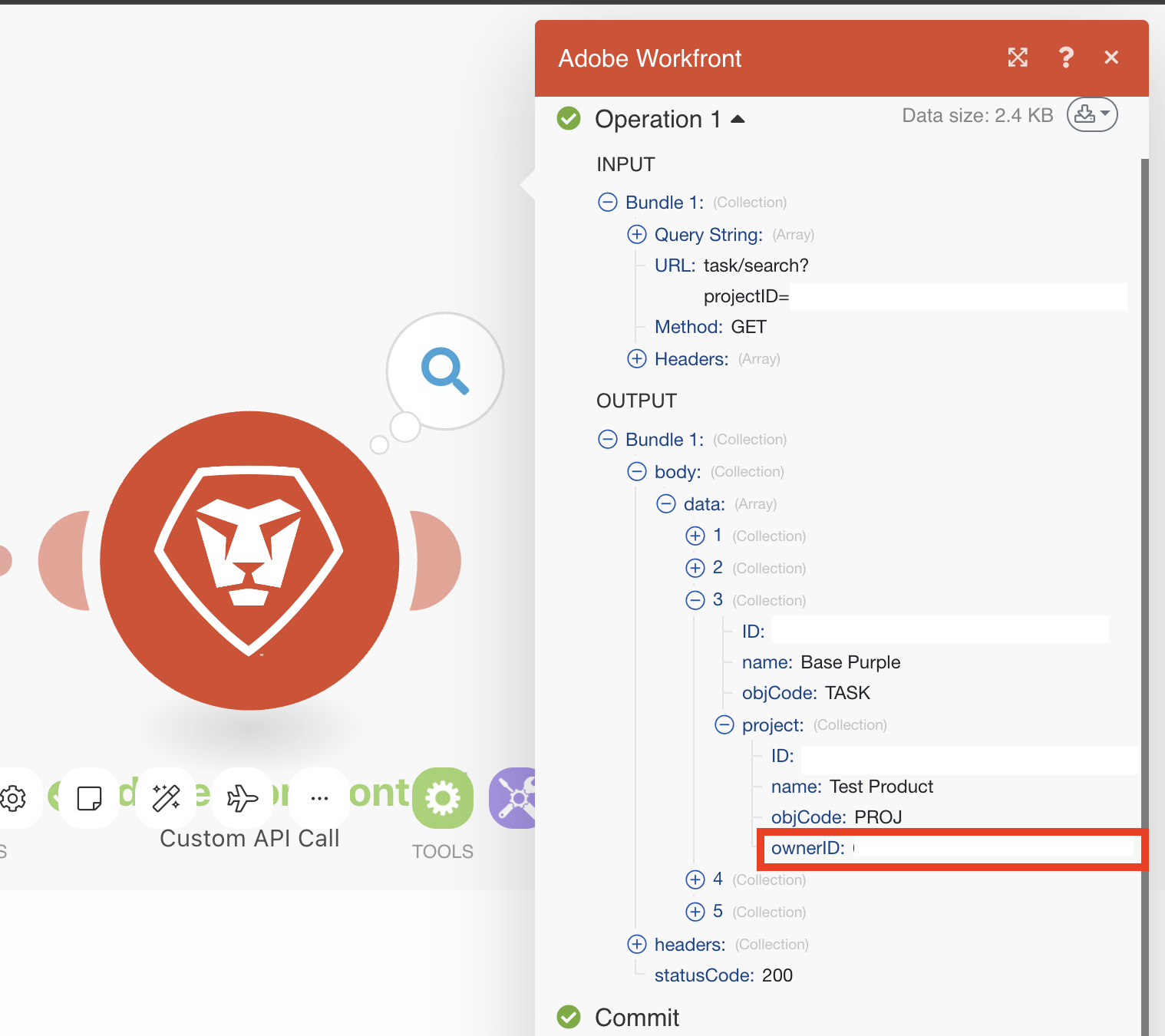Click the magic wand icon
1165x1036 pixels.
(165, 798)
